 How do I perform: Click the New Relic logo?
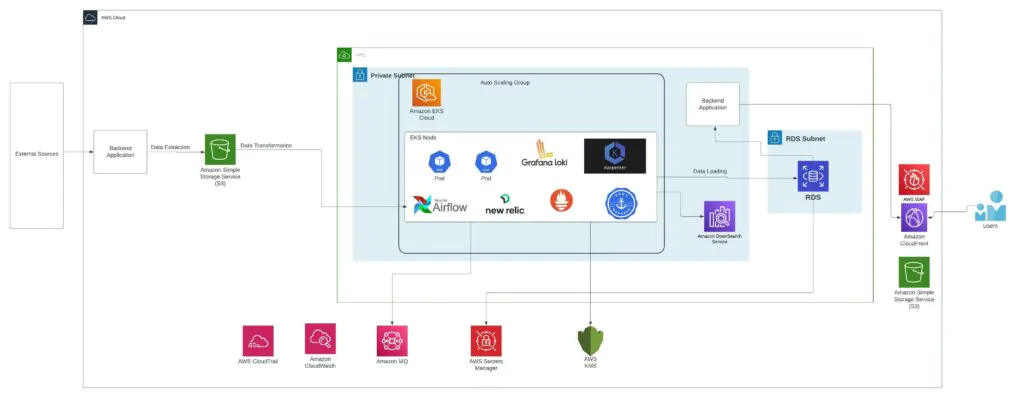[x=505, y=204]
